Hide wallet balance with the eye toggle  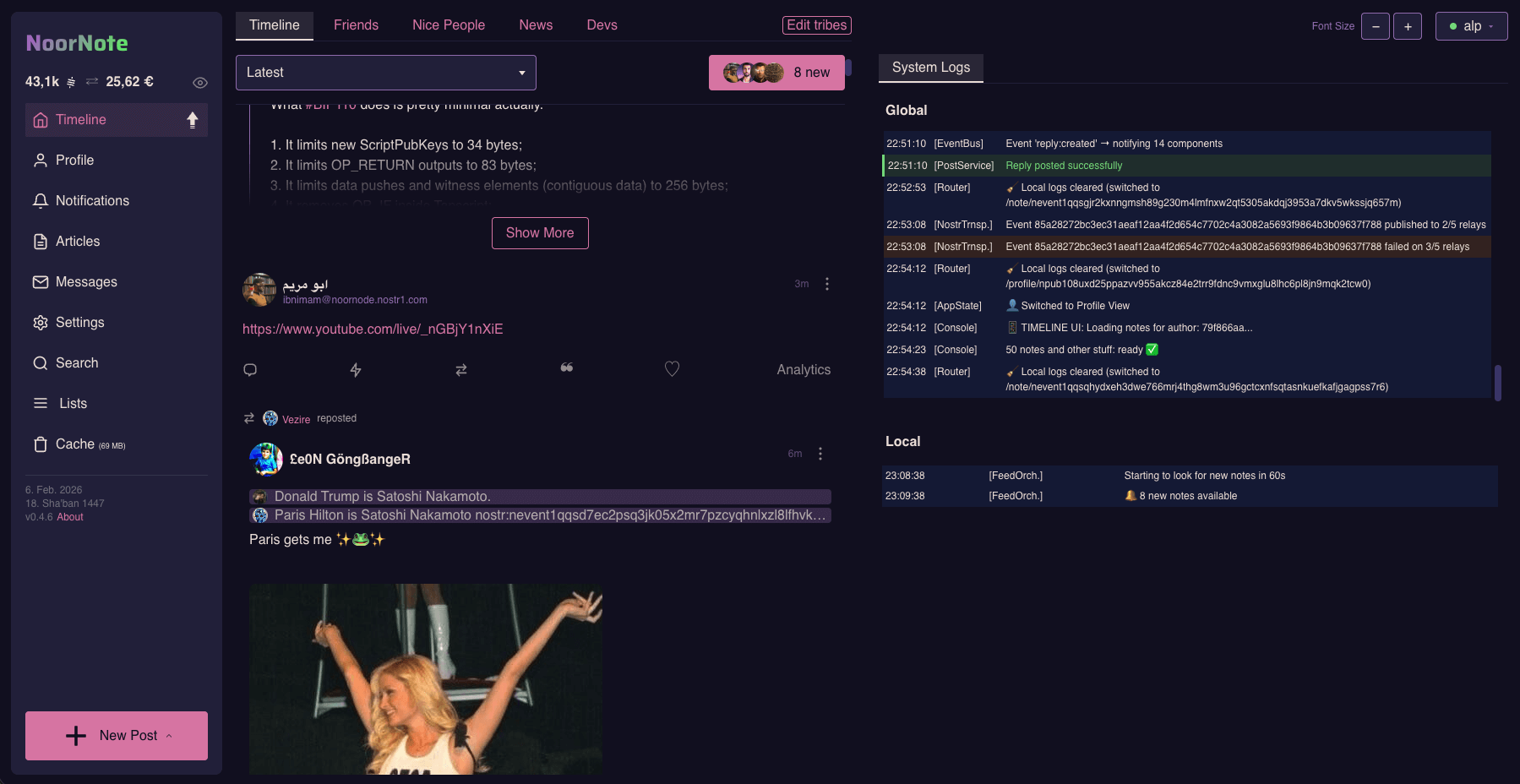pos(199,82)
